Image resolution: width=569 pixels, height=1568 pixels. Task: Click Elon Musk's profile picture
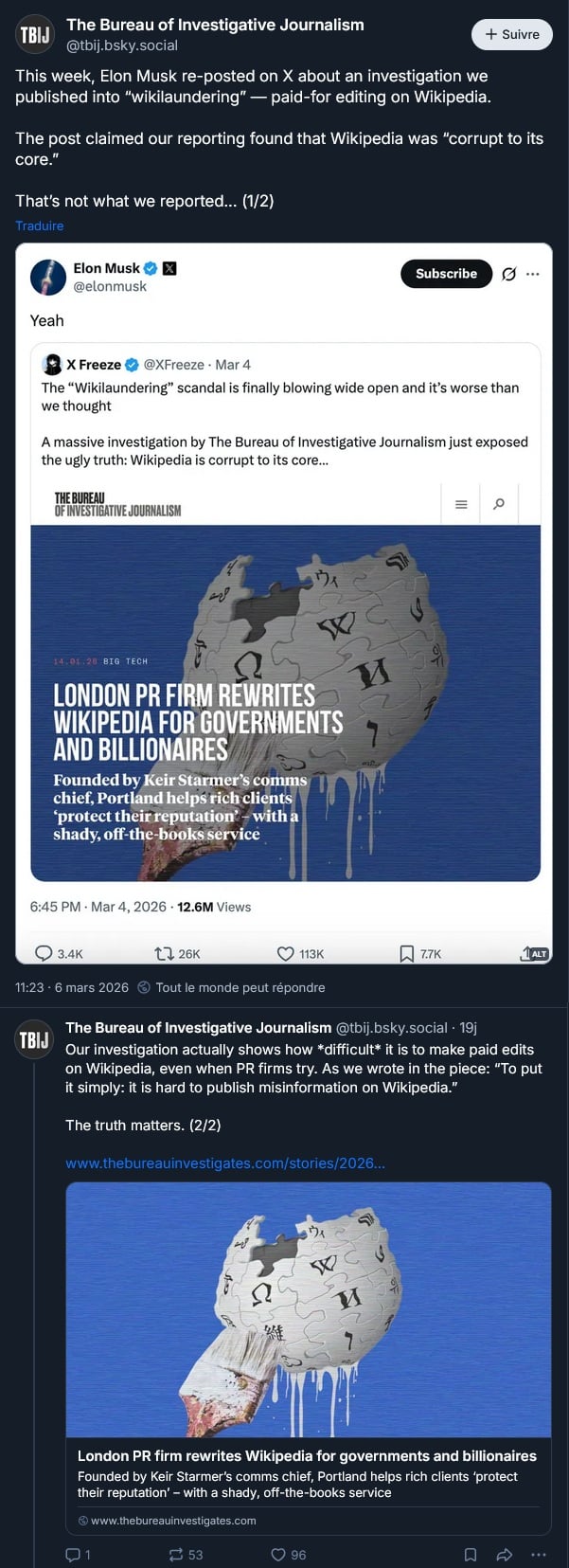tap(48, 277)
